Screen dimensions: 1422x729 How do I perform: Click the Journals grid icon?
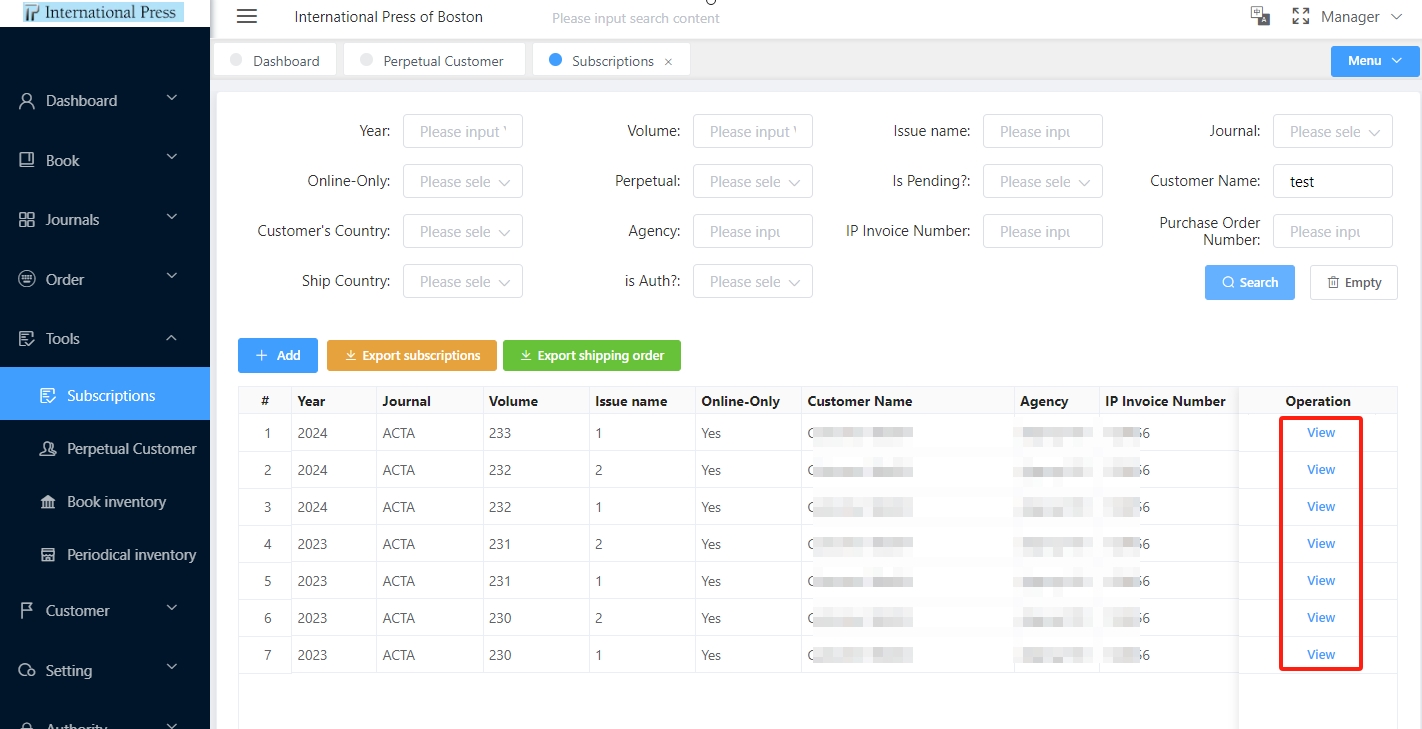pyautogui.click(x=27, y=220)
